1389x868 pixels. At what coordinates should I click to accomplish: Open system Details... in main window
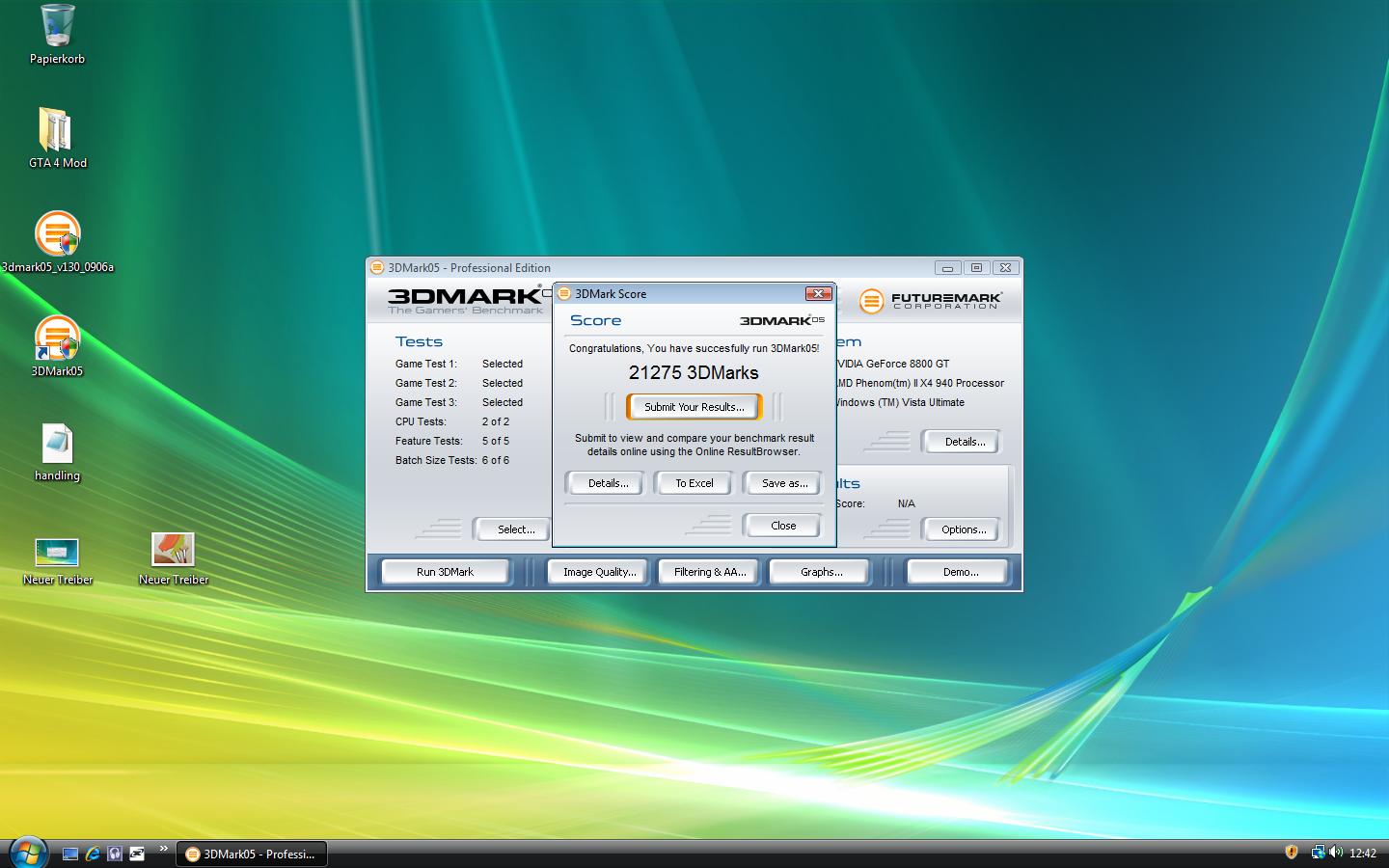tap(964, 442)
